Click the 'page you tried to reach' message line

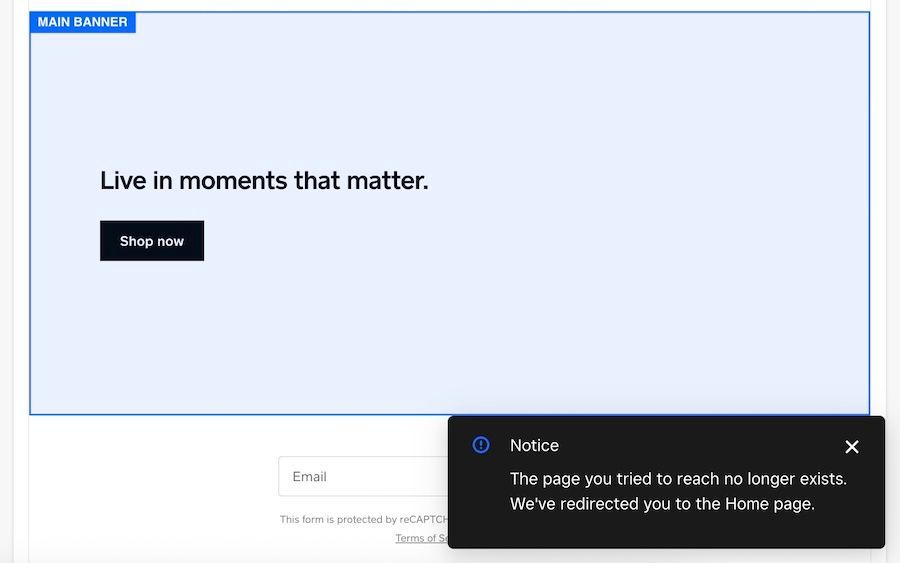678,479
